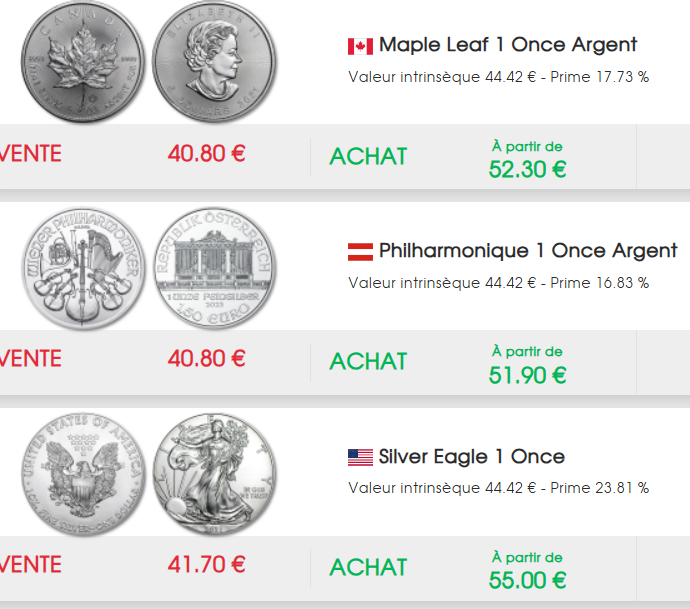Image resolution: width=690 pixels, height=609 pixels.
Task: Open the Walking Liberty coin image
Action: coord(212,474)
